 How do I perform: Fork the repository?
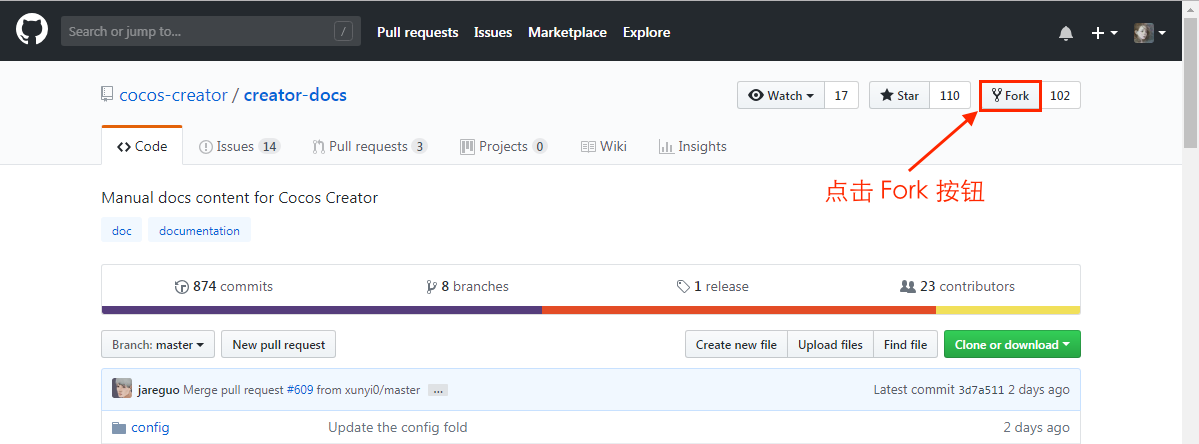point(1010,96)
